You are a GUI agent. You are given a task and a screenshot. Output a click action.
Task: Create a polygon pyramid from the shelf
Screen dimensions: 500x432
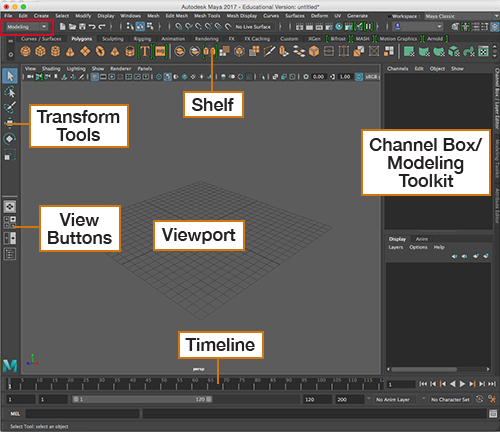point(115,51)
